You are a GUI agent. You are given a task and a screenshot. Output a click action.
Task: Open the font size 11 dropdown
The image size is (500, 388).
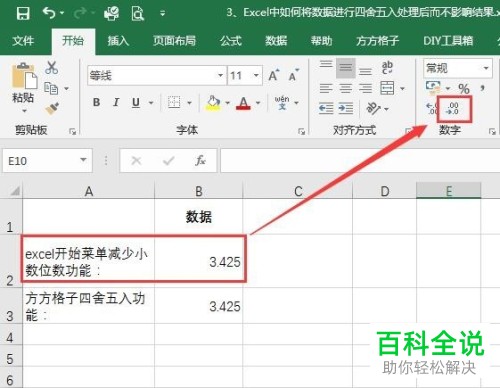click(x=256, y=75)
